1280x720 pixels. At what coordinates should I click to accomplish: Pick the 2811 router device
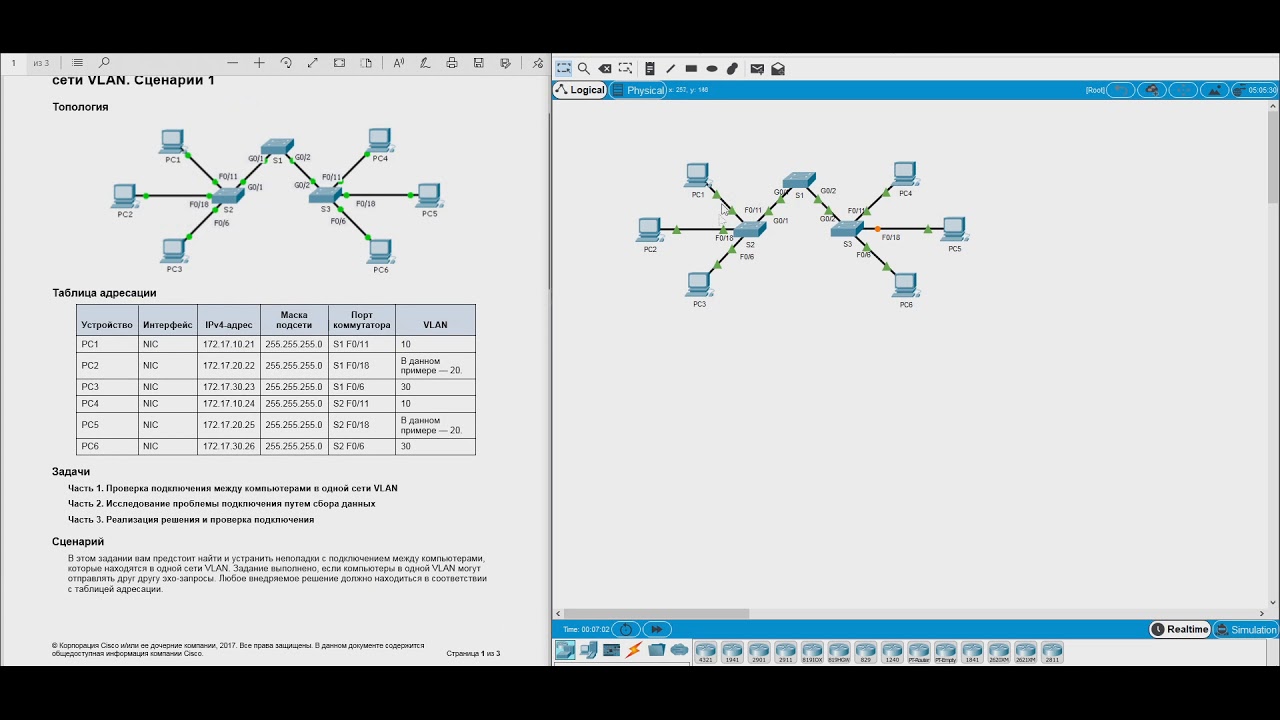(1052, 653)
